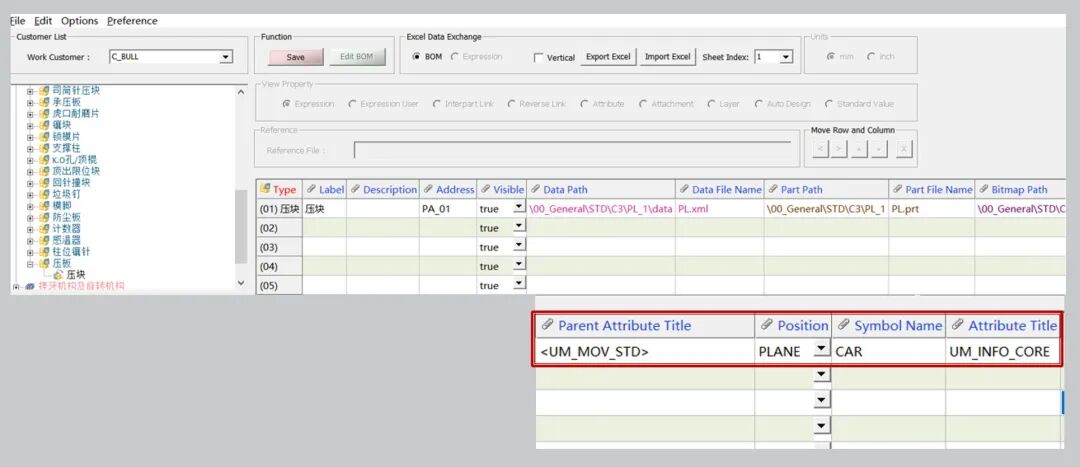Image resolution: width=1080 pixels, height=467 pixels.
Task: Click the Export Excel button
Action: click(x=608, y=56)
